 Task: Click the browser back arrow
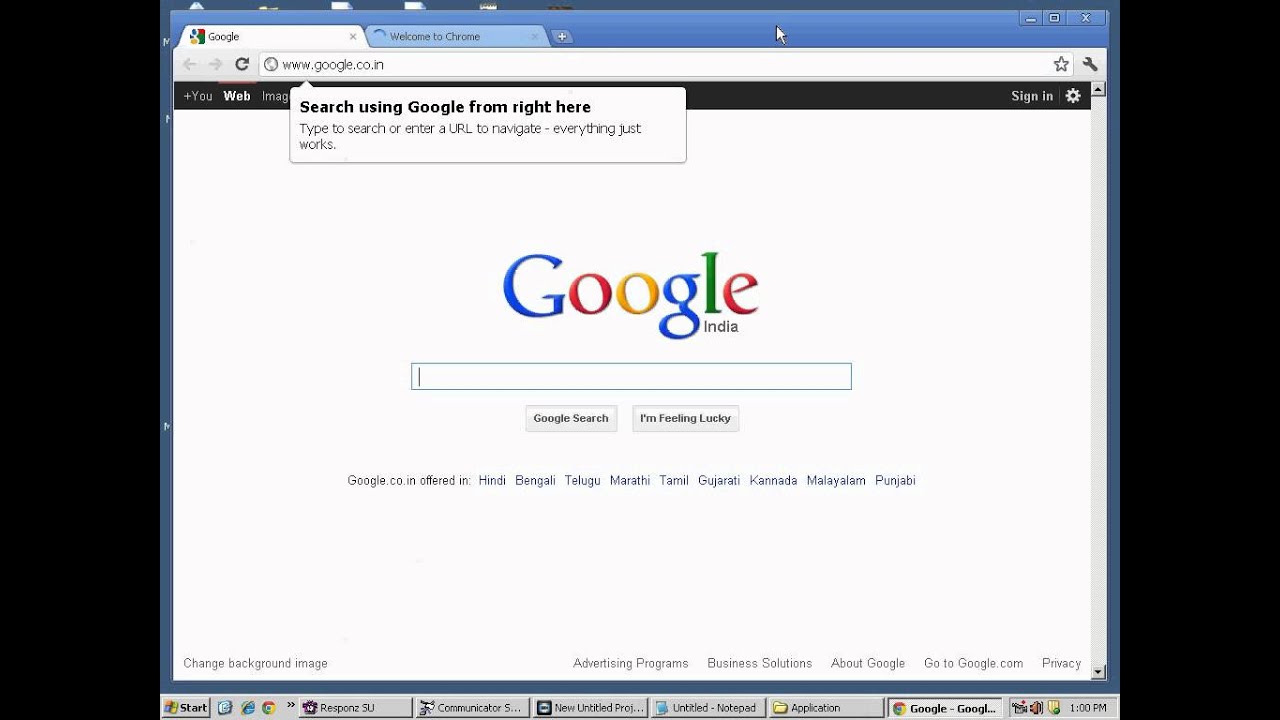tap(190, 64)
